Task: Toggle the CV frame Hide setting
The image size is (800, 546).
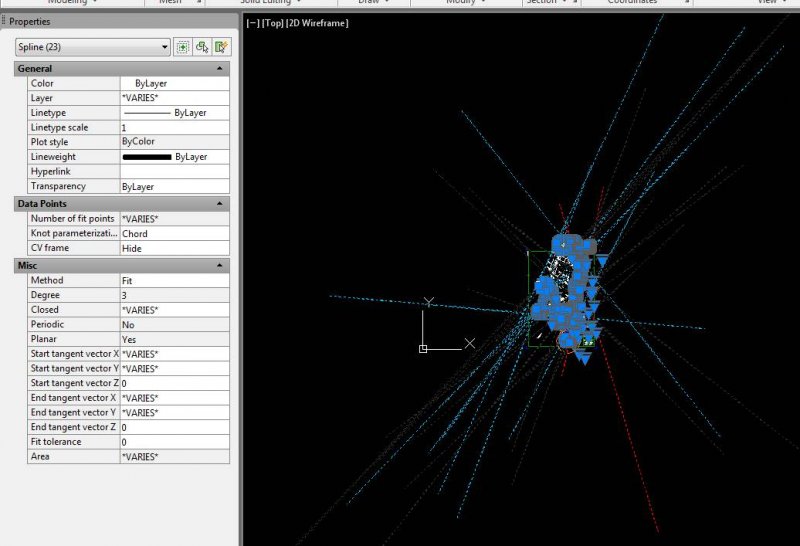Action: (x=174, y=248)
